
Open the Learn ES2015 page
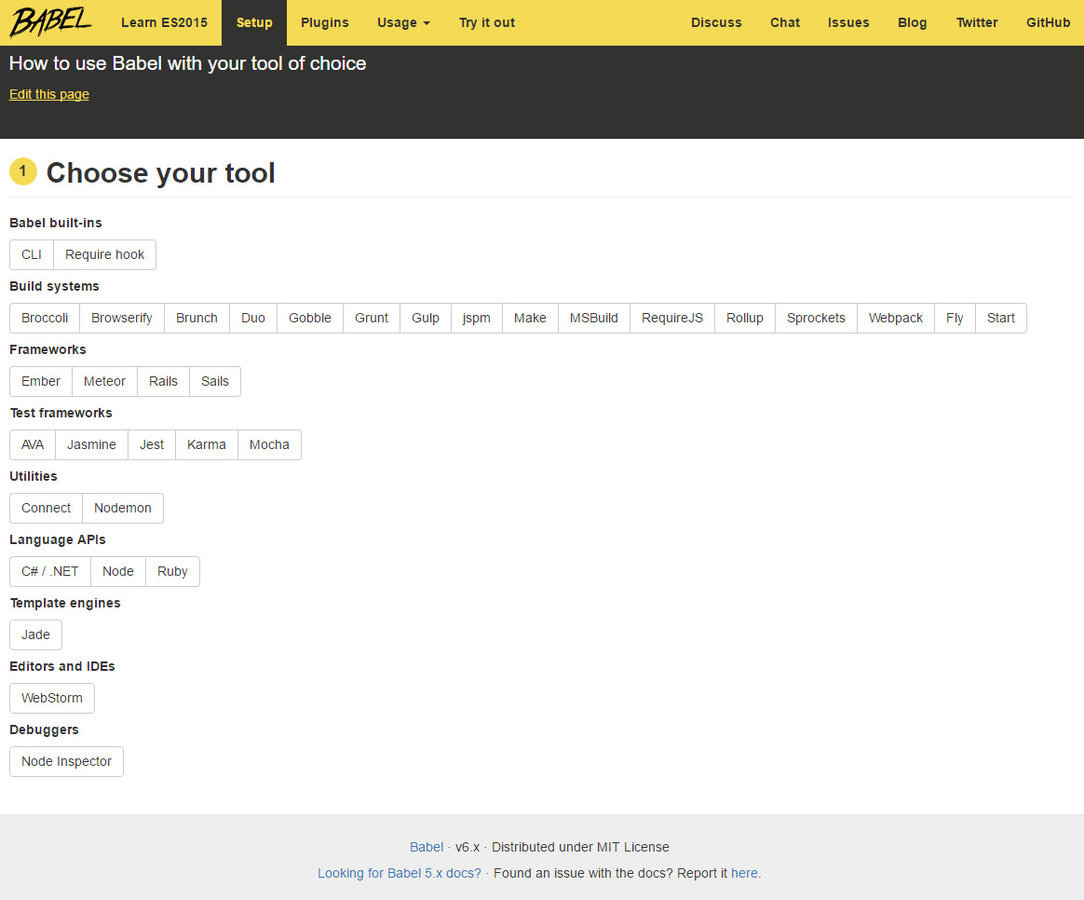[x=164, y=23]
